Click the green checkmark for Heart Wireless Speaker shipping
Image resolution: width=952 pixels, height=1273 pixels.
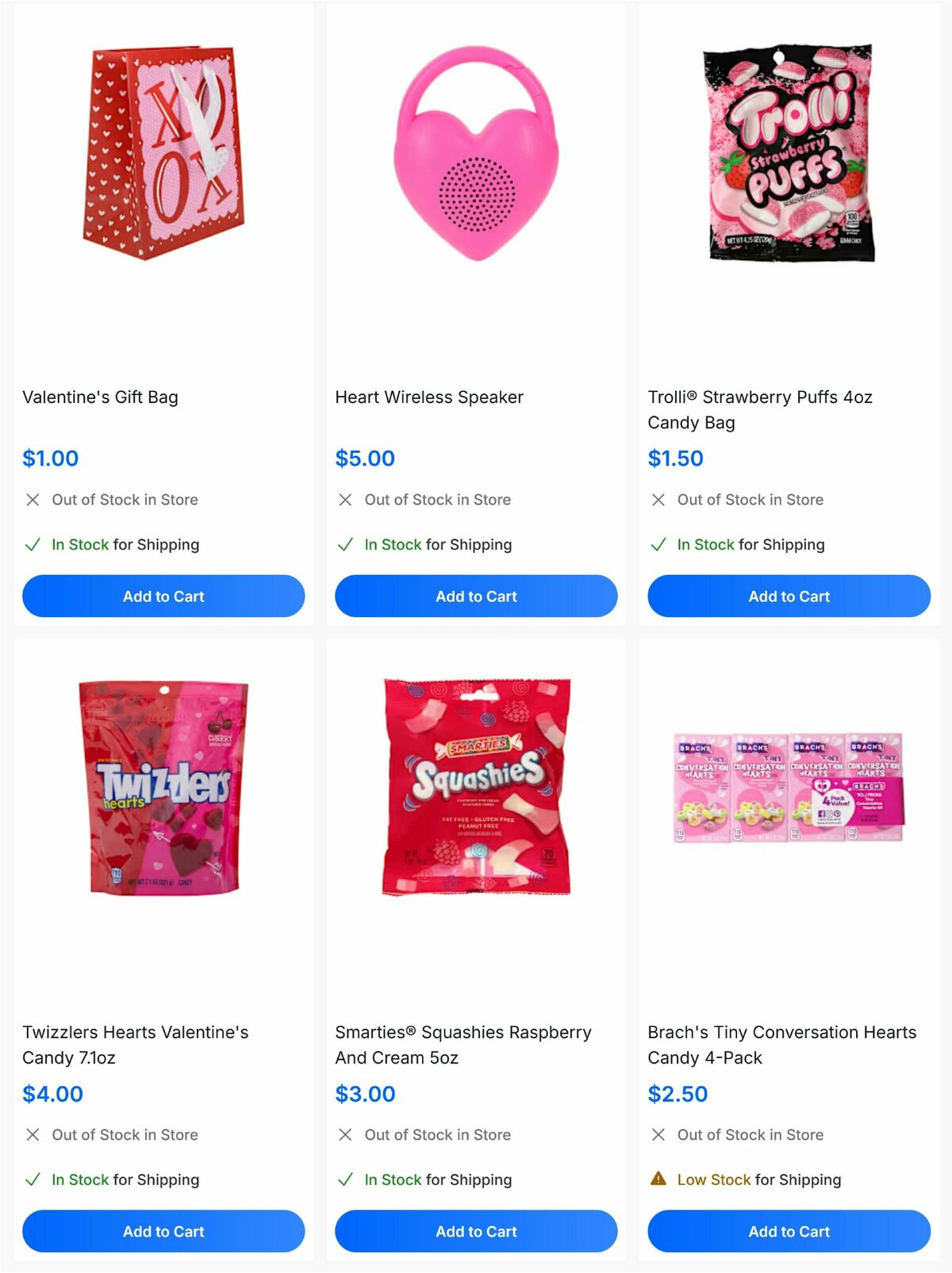tap(344, 545)
